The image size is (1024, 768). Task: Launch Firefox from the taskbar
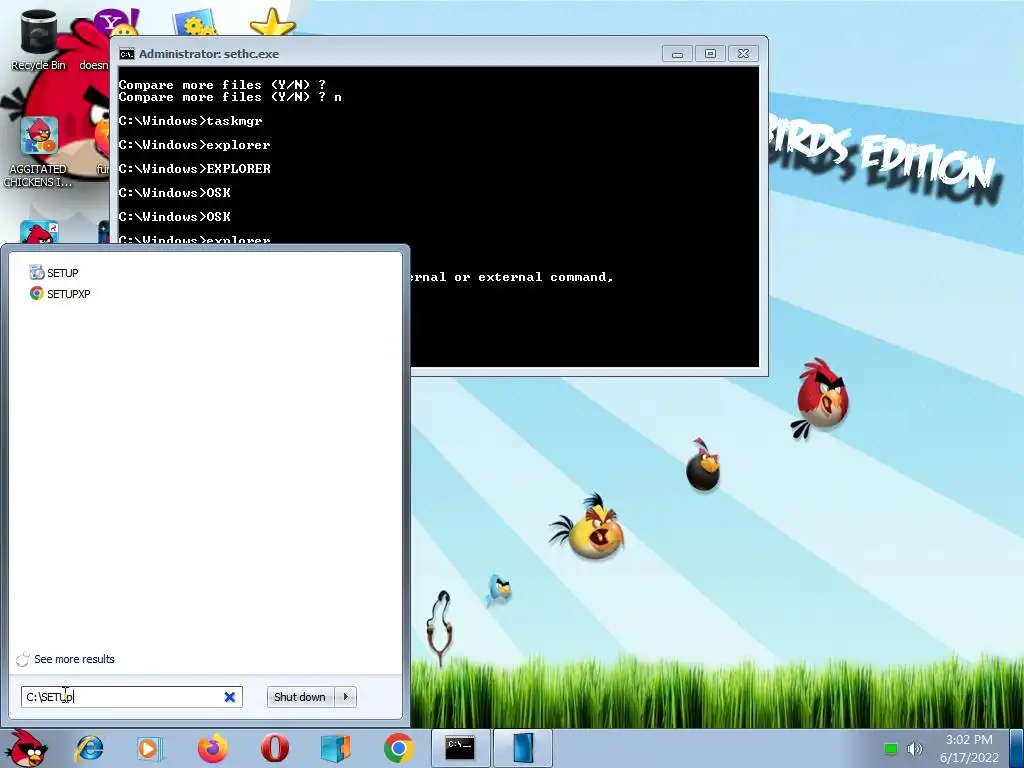point(212,748)
